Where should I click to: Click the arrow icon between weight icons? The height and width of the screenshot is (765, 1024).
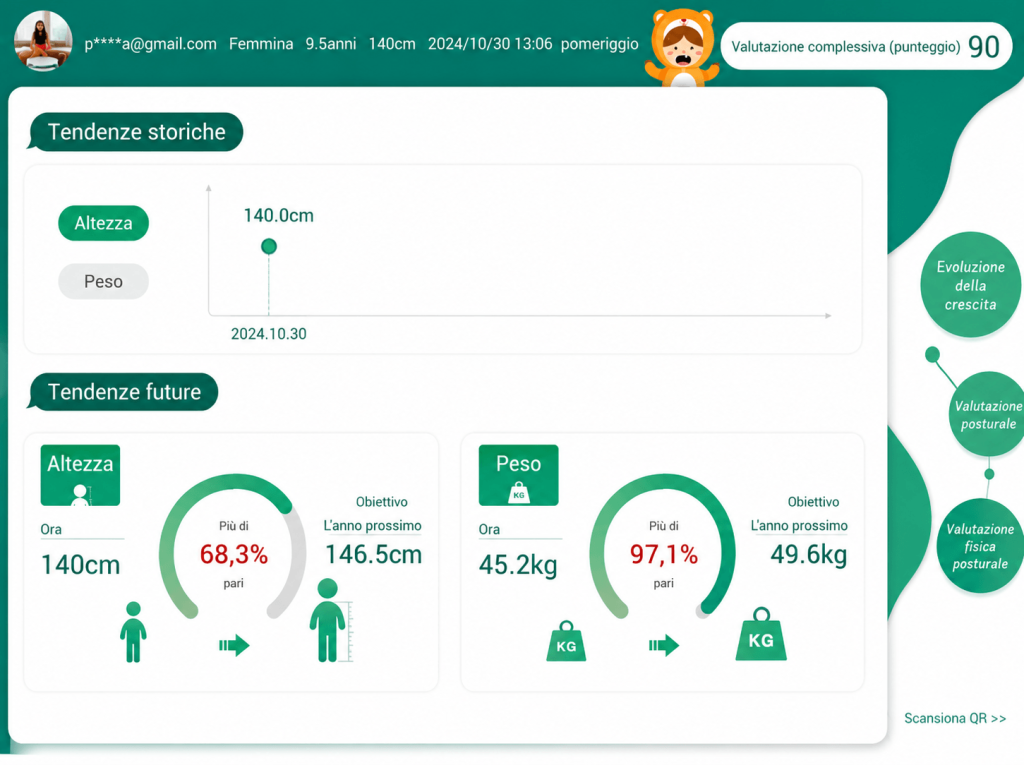[x=664, y=645]
